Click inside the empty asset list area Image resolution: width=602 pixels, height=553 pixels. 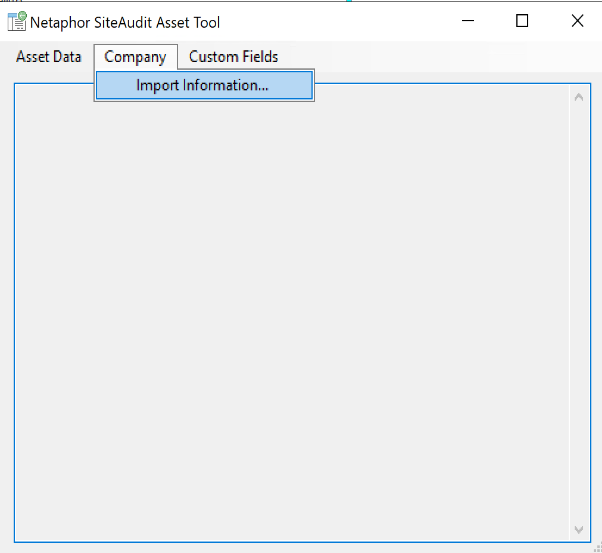(292, 315)
